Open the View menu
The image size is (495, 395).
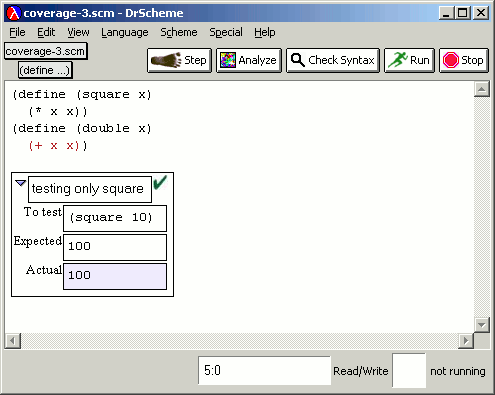click(x=78, y=32)
